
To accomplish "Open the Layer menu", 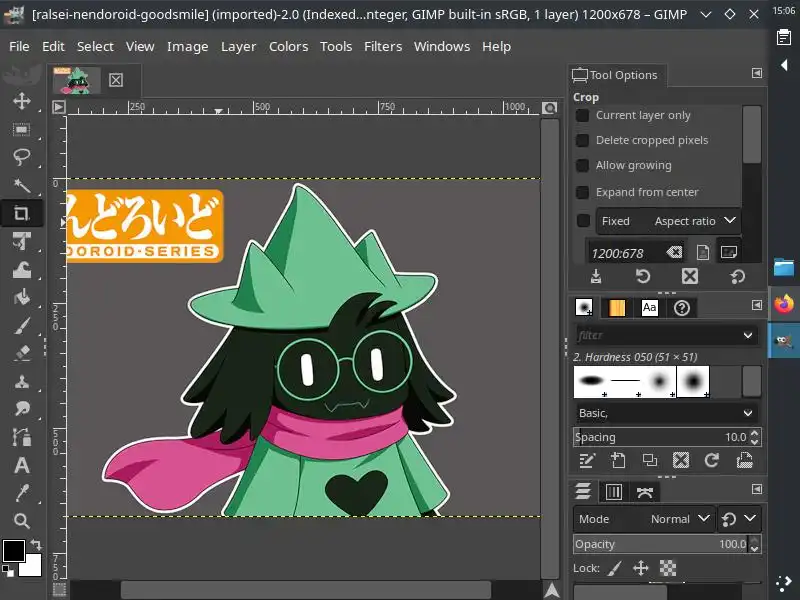I will pyautogui.click(x=238, y=46).
